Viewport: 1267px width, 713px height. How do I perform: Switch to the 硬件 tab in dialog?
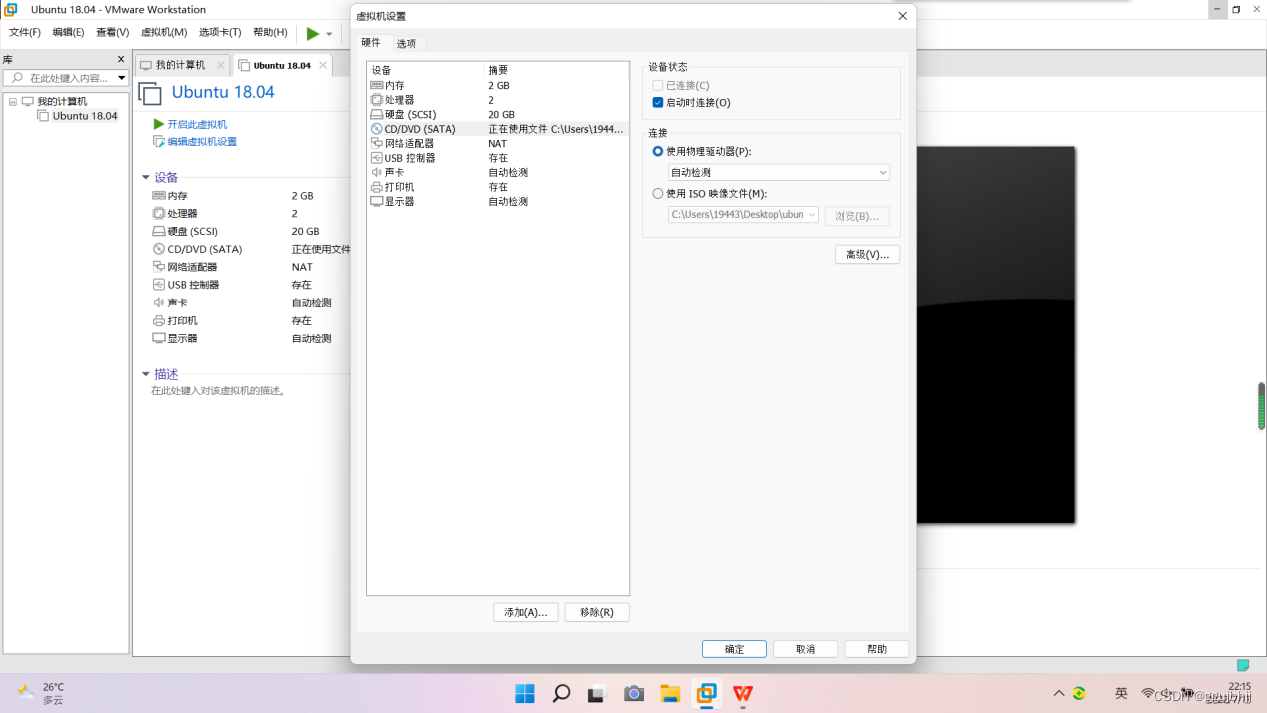coord(371,42)
